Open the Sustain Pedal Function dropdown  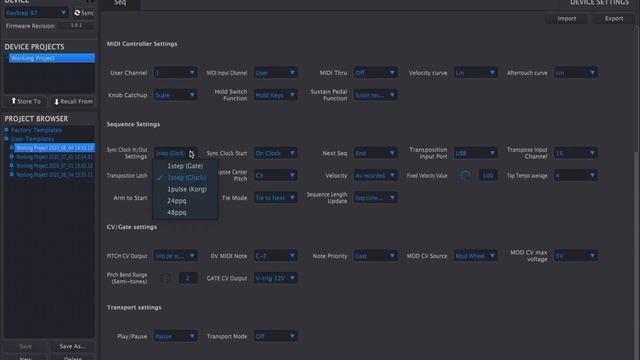pyautogui.click(x=375, y=95)
